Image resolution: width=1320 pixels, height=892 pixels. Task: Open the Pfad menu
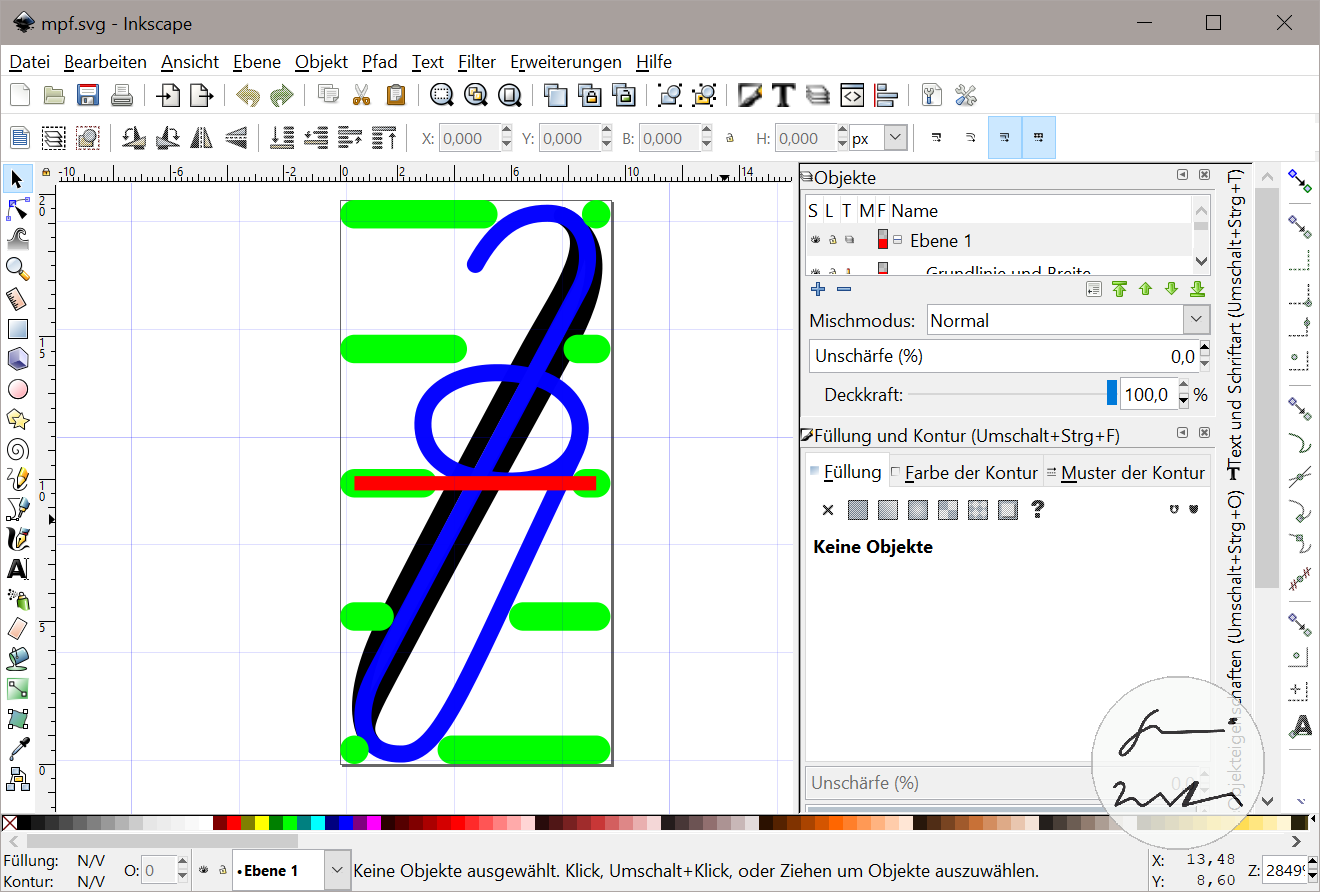(380, 62)
